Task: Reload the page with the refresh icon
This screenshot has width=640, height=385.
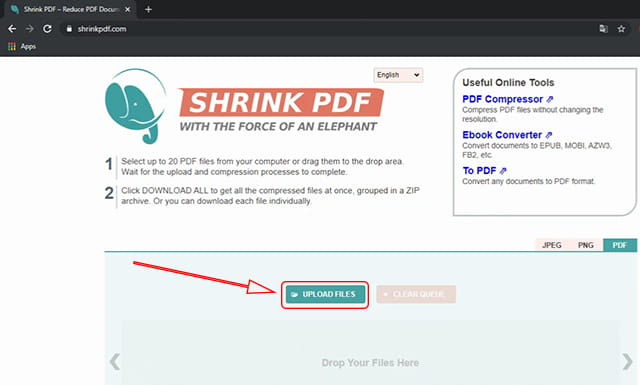Action: pos(47,29)
